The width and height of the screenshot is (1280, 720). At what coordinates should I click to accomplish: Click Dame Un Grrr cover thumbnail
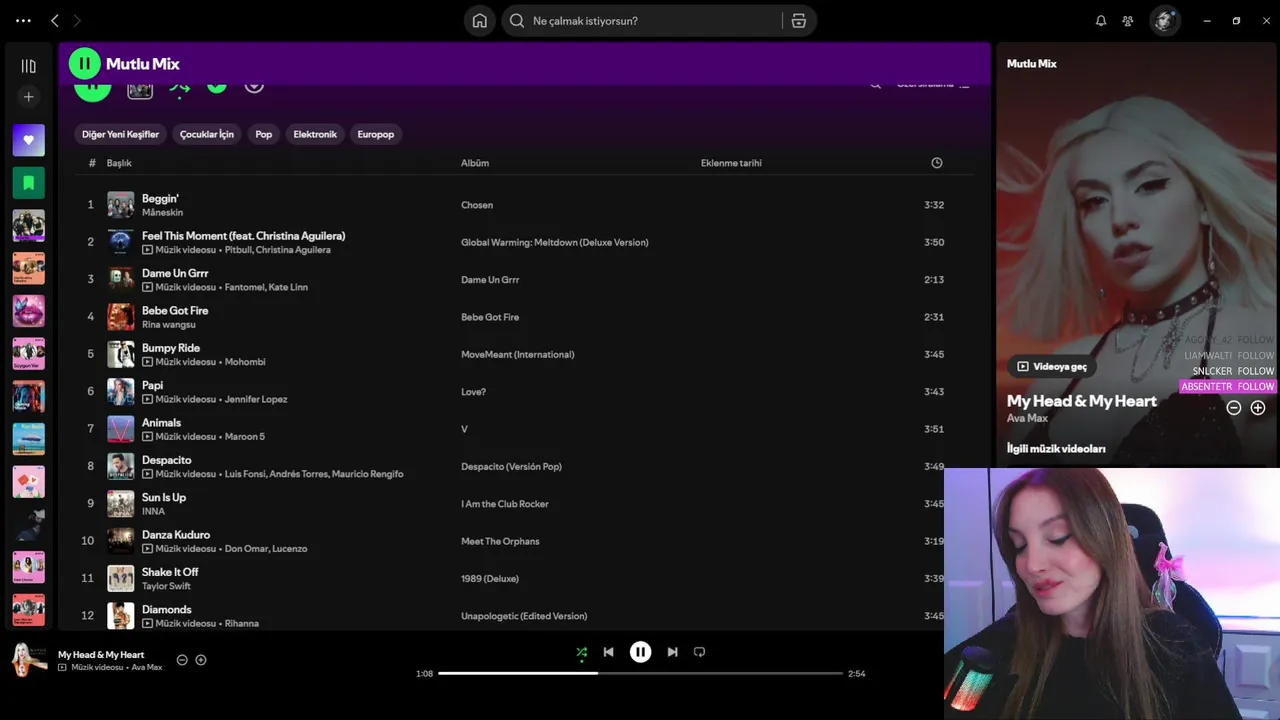121,280
